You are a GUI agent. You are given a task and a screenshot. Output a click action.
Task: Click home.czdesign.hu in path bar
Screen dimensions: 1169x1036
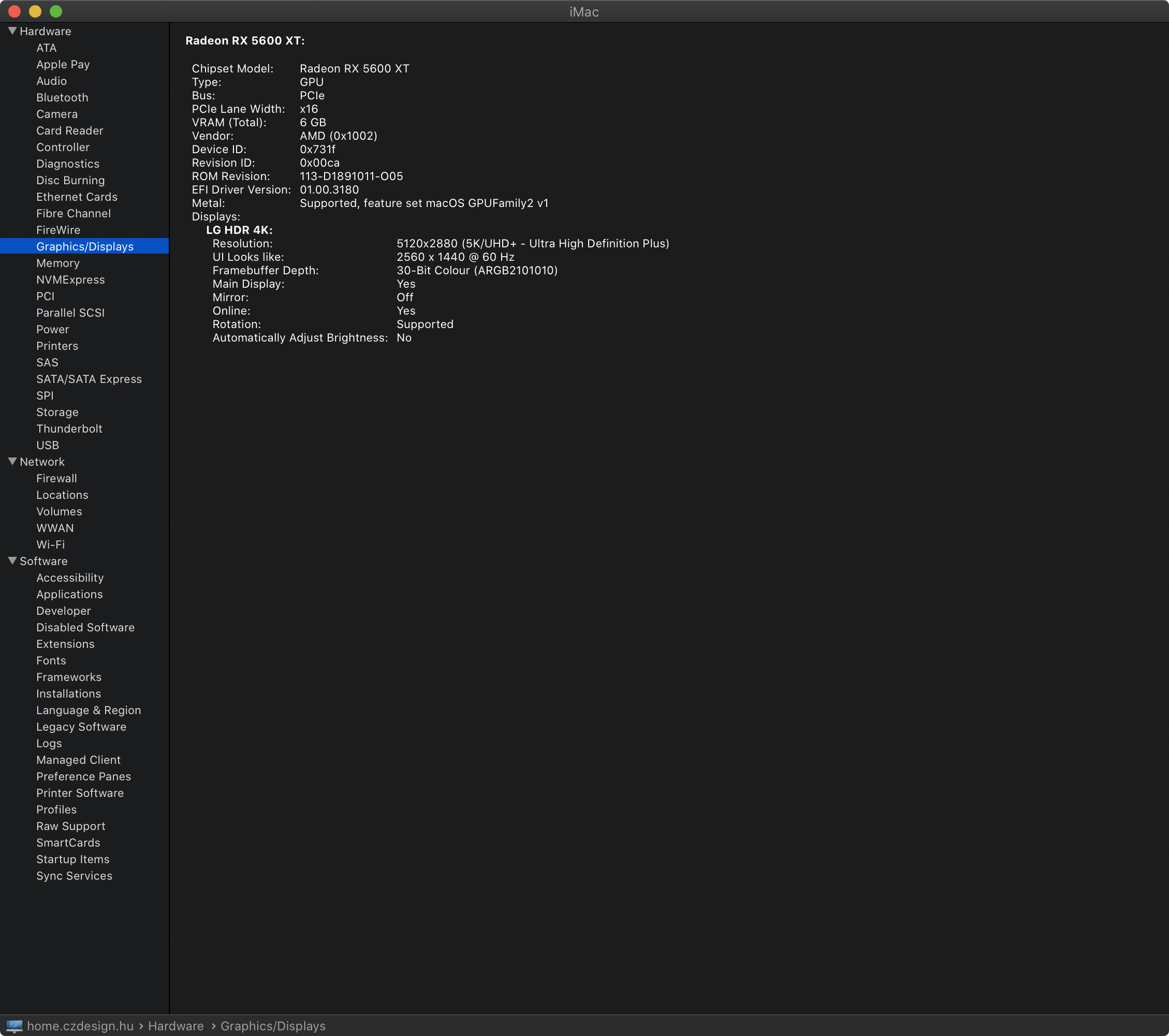tap(80, 1026)
